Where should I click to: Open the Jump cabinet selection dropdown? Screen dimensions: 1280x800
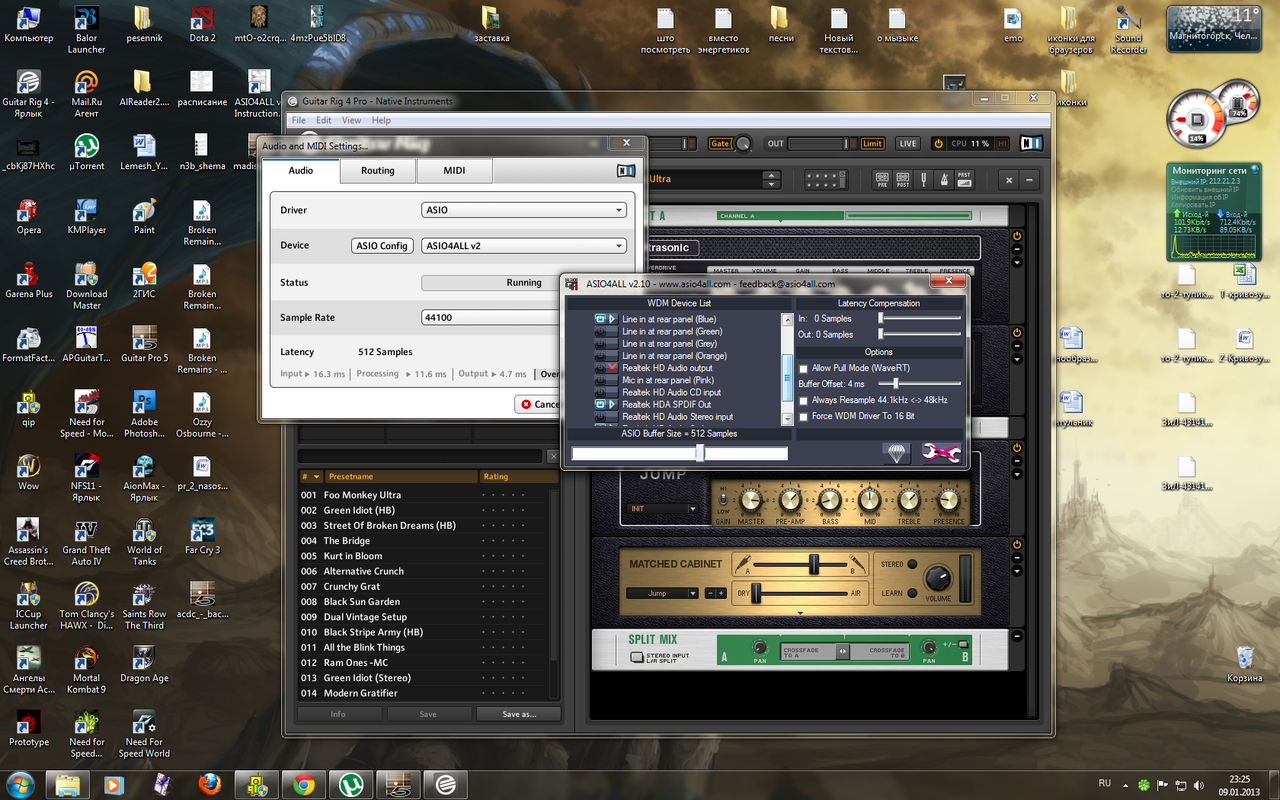click(x=662, y=593)
